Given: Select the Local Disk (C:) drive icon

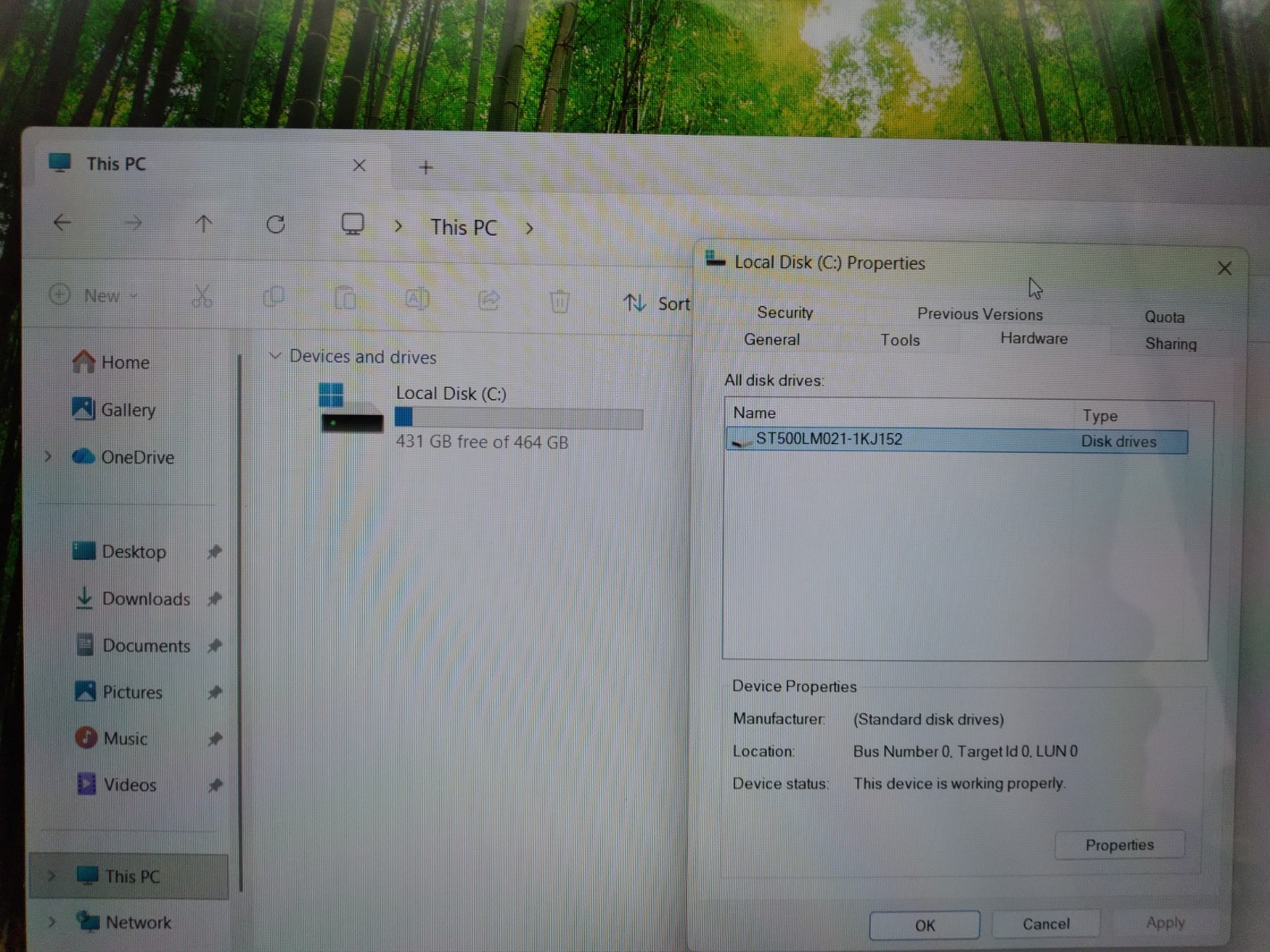Looking at the screenshot, I should pyautogui.click(x=351, y=408).
